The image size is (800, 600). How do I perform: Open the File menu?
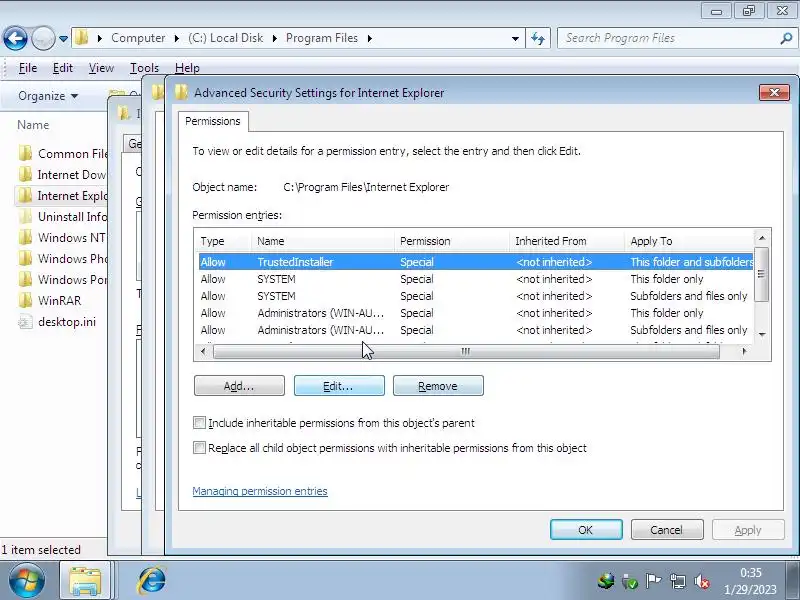28,68
